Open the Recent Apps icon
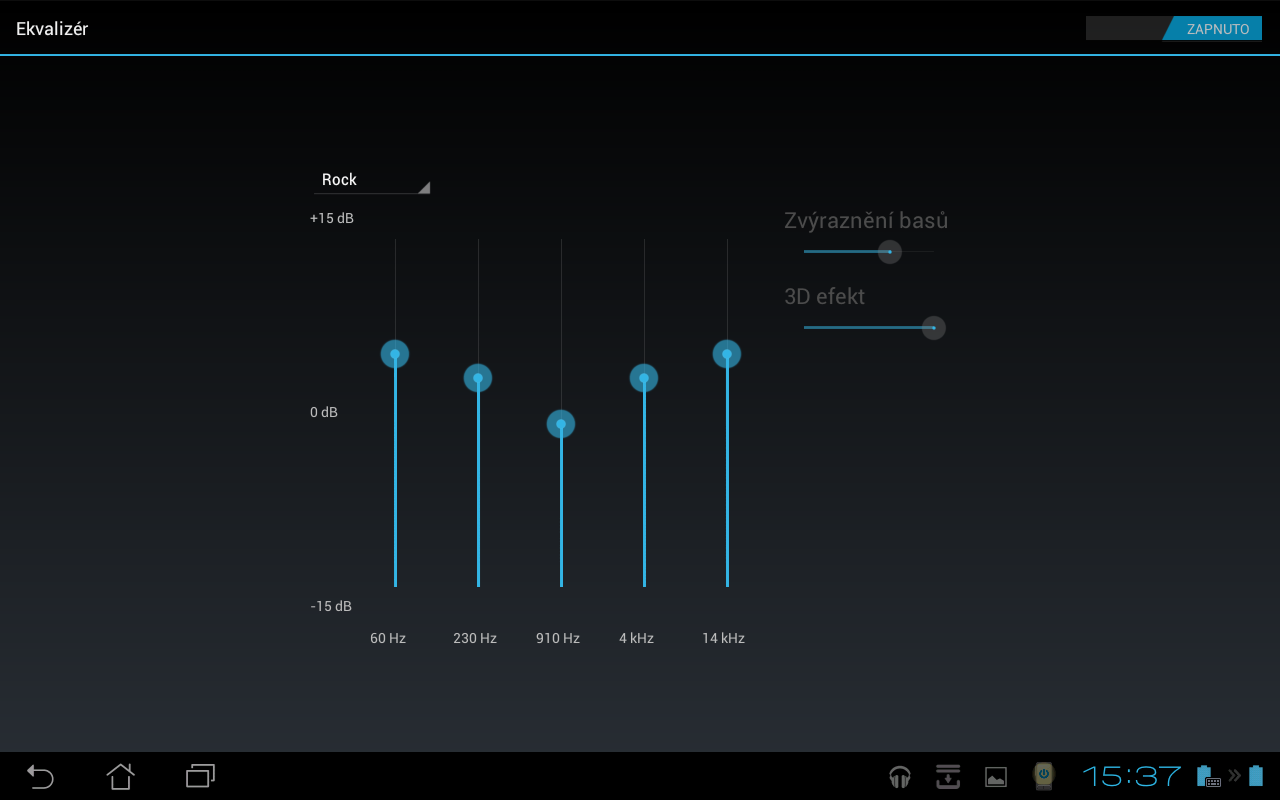This screenshot has height=800, width=1280. (x=200, y=776)
